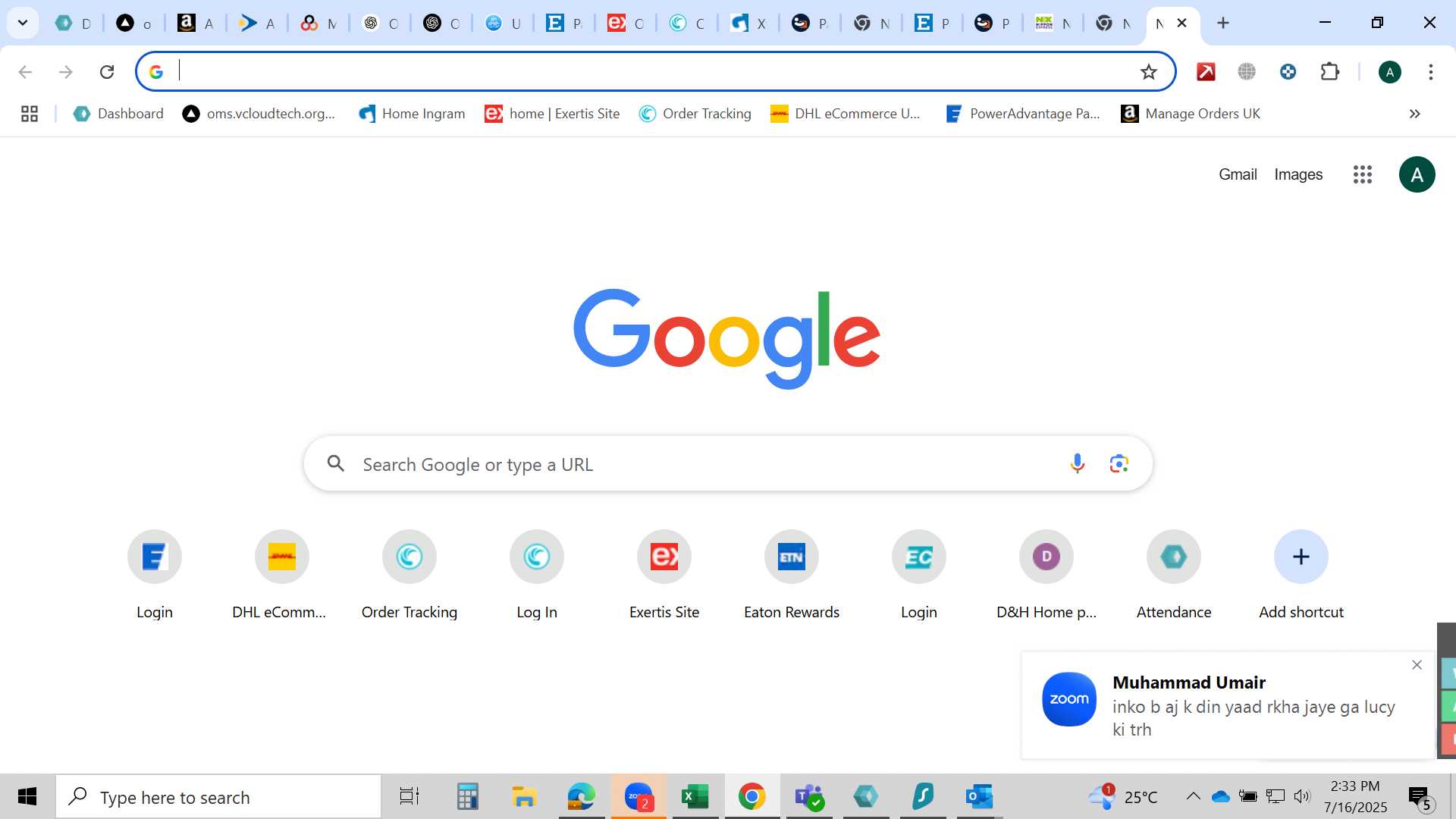1456x819 pixels.
Task: Open Google apps grid
Action: coord(1363,174)
